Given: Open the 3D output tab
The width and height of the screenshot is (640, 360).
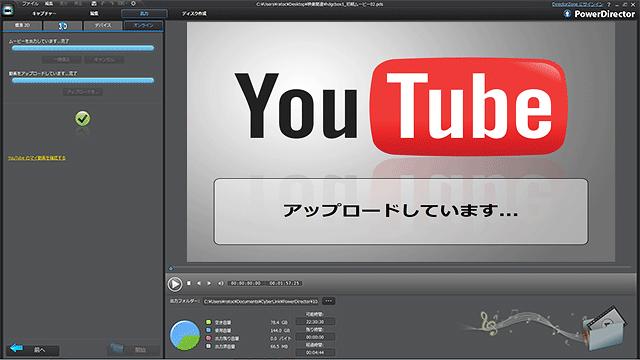Looking at the screenshot, I should [x=62, y=26].
